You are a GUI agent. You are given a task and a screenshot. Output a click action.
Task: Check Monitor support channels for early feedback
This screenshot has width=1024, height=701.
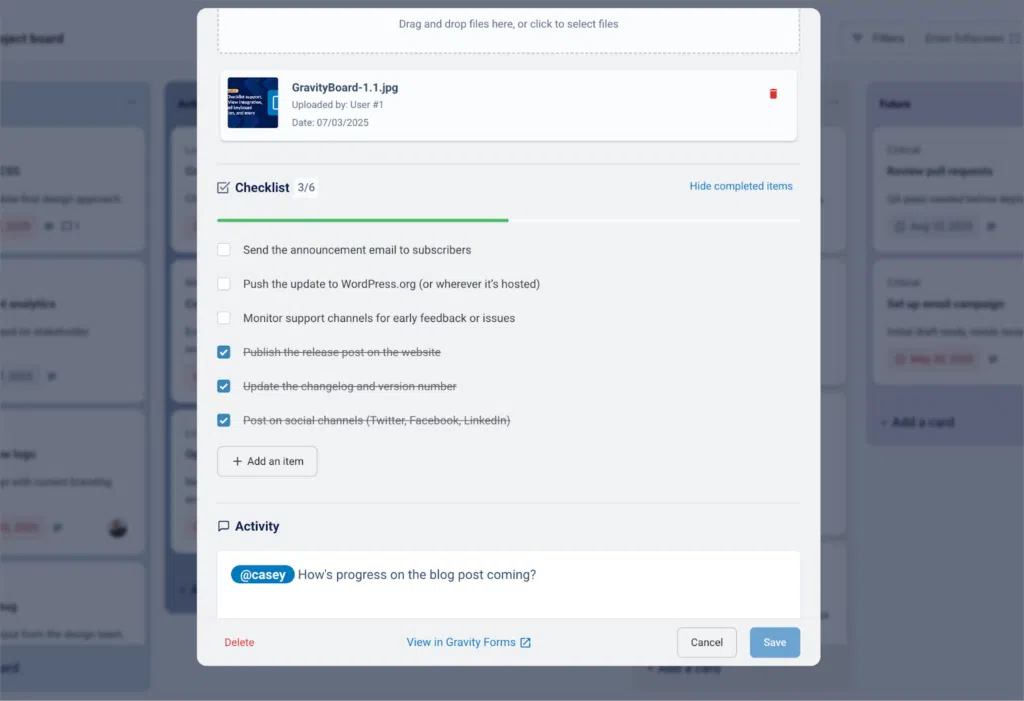click(224, 317)
